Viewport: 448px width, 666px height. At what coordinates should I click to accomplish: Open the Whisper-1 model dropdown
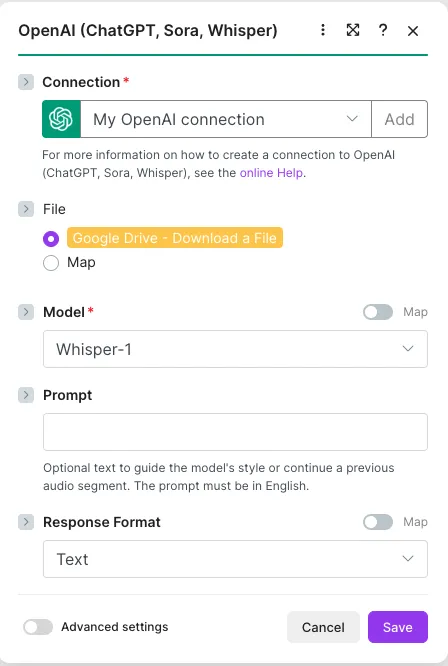pos(235,349)
